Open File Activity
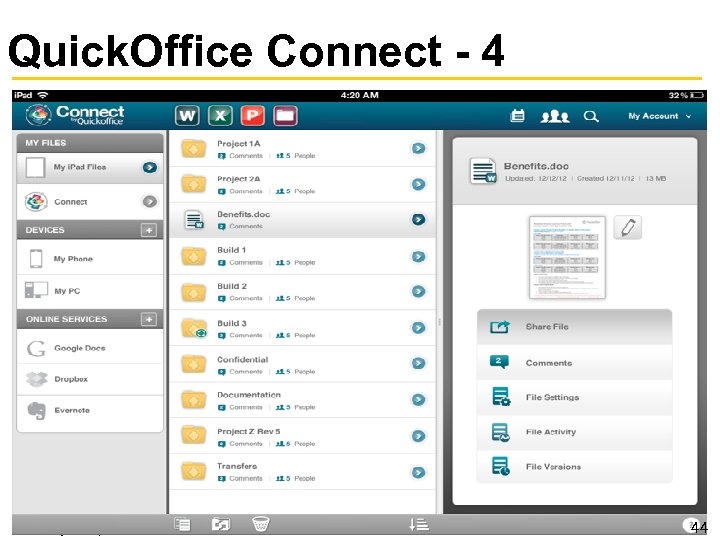 point(574,432)
